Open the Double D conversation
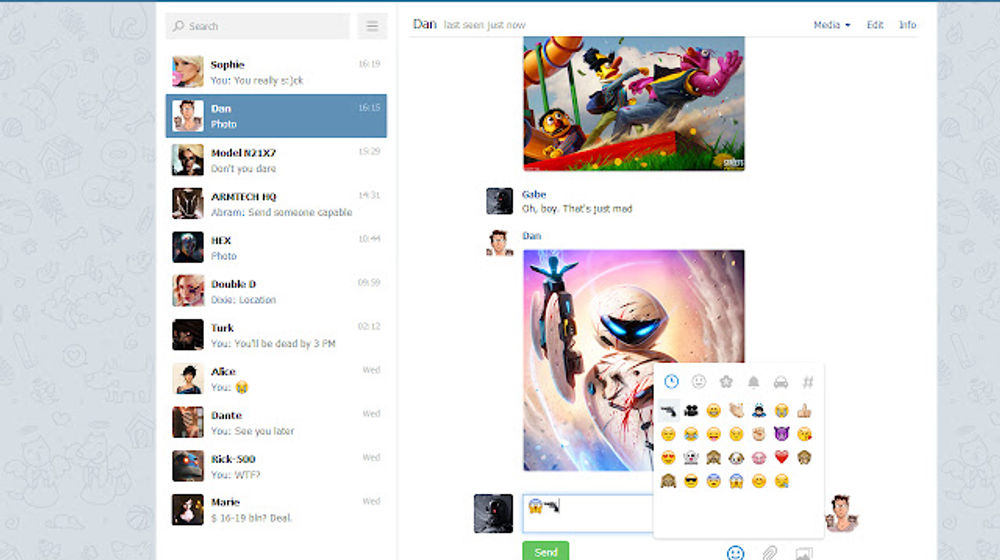The height and width of the screenshot is (560, 1000). click(276, 291)
